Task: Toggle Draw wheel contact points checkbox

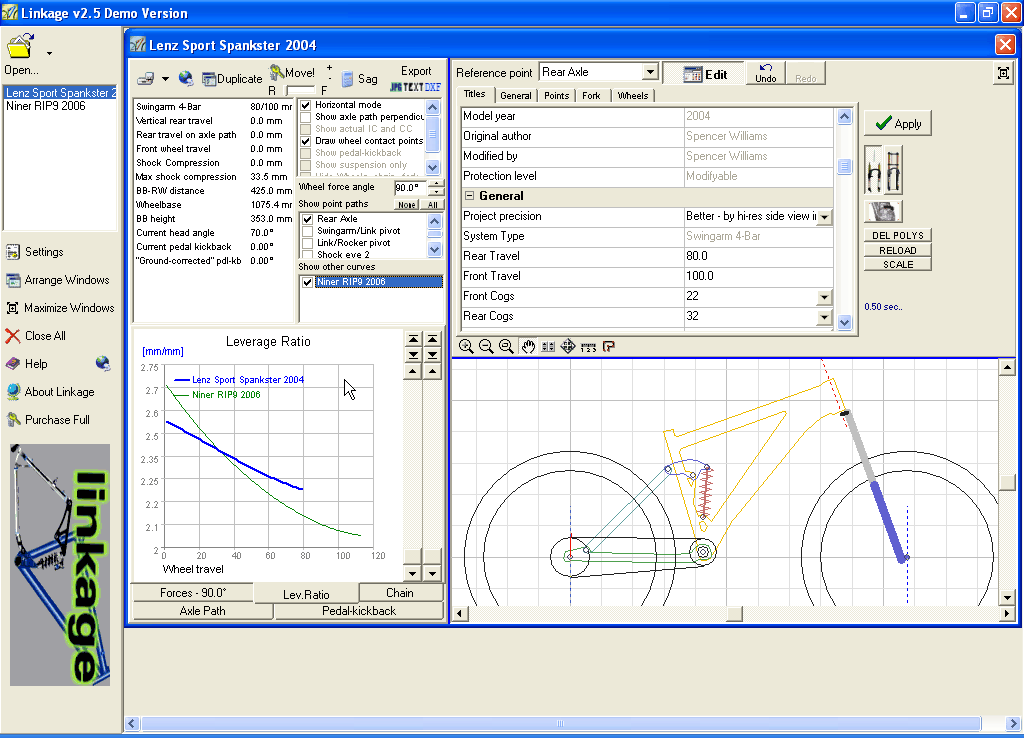Action: [x=305, y=141]
